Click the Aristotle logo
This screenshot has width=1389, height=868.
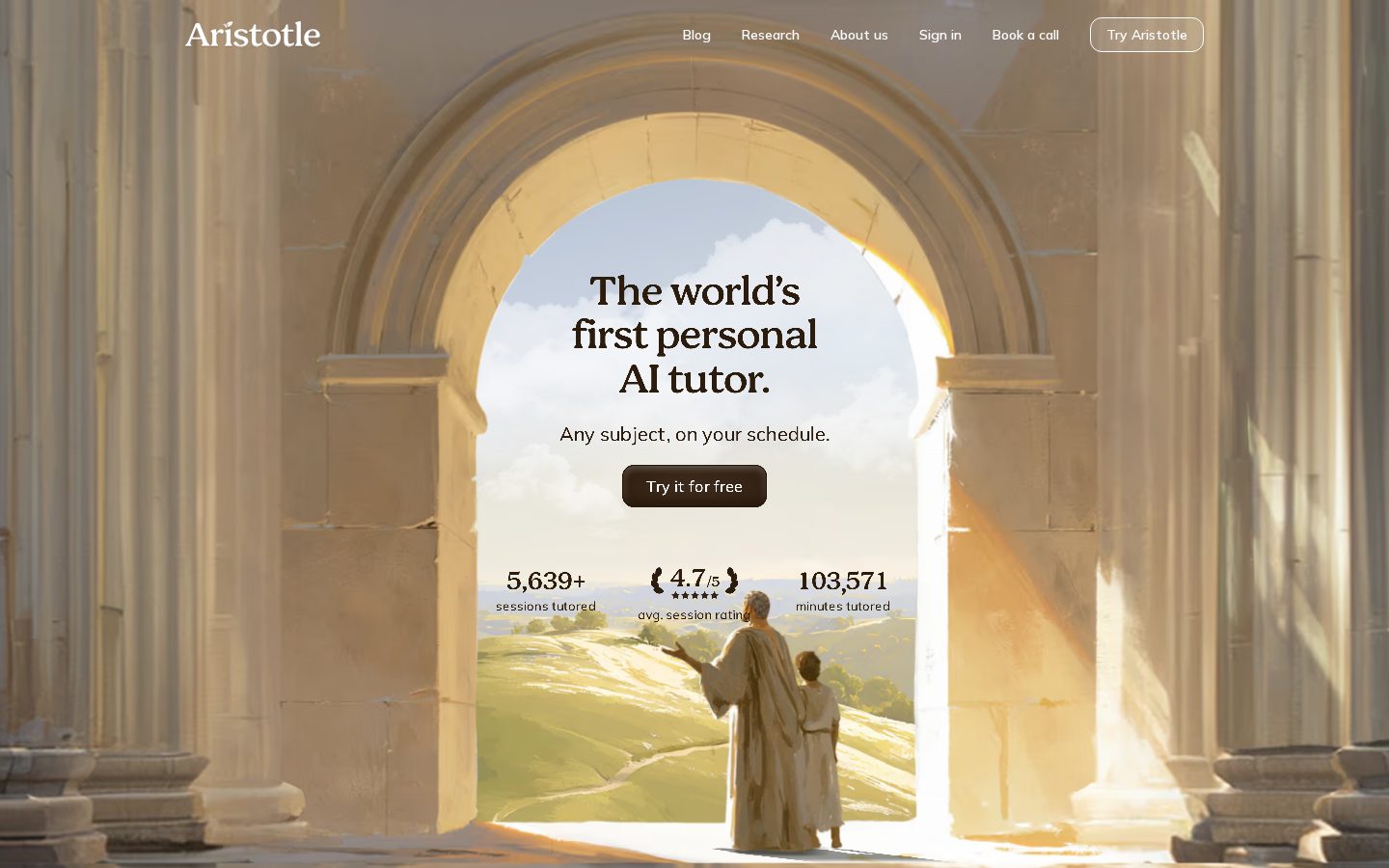pos(253,35)
